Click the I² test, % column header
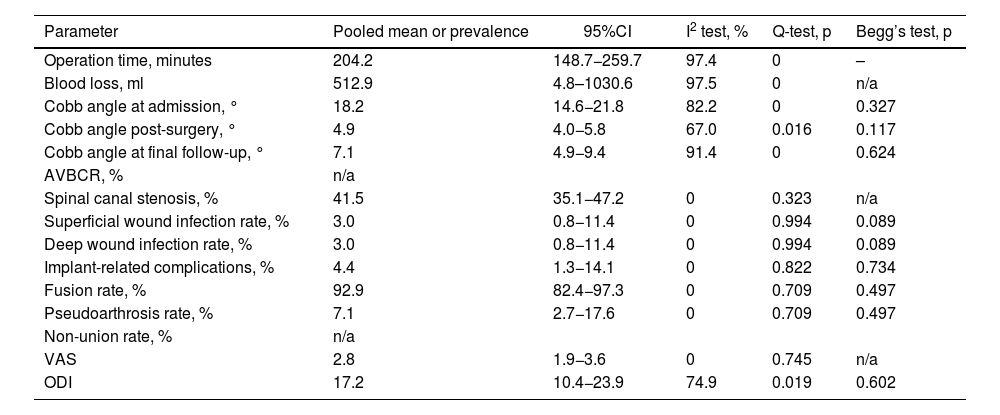Viewport: 1000px width, 415px height. (x=717, y=31)
